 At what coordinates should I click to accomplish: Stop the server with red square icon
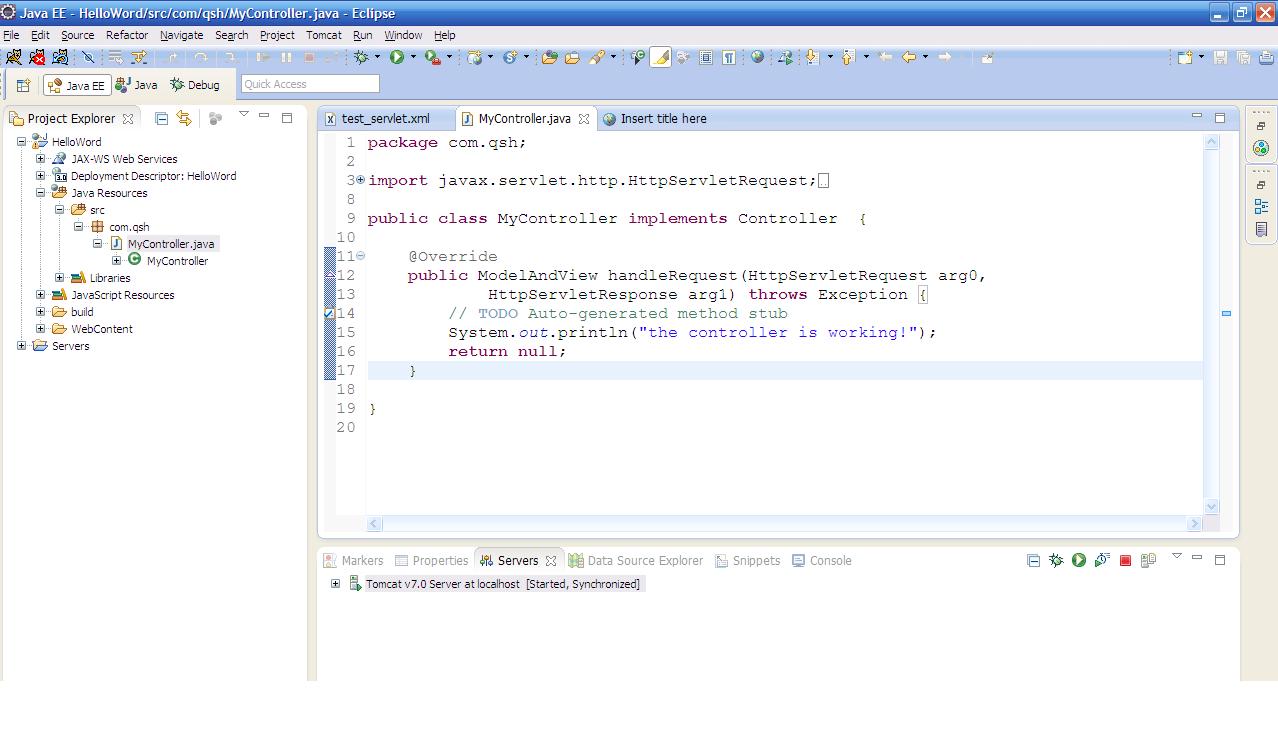point(1125,560)
